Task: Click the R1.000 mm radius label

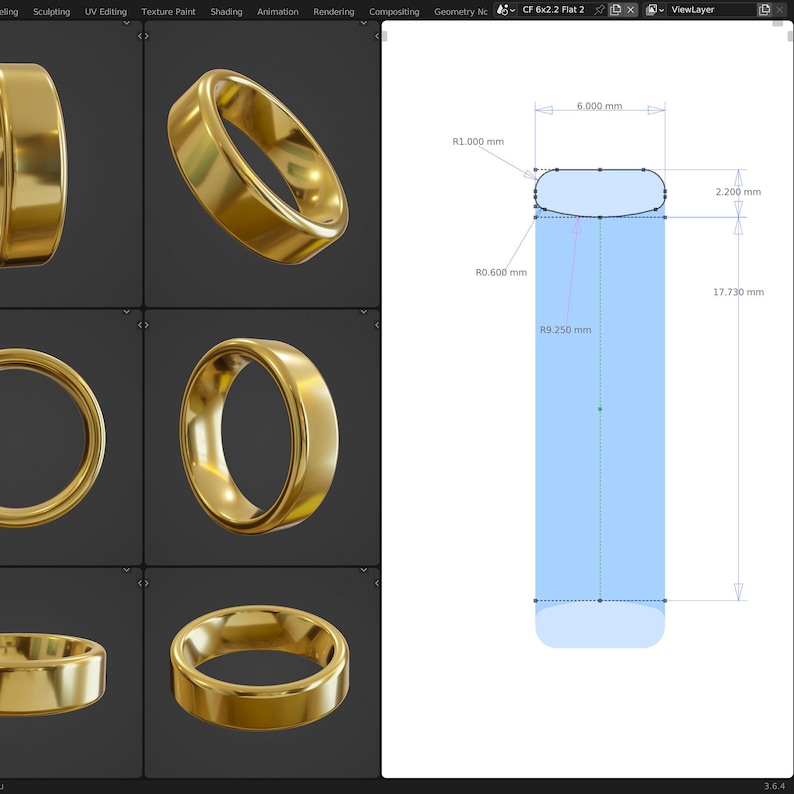Action: [x=478, y=142]
